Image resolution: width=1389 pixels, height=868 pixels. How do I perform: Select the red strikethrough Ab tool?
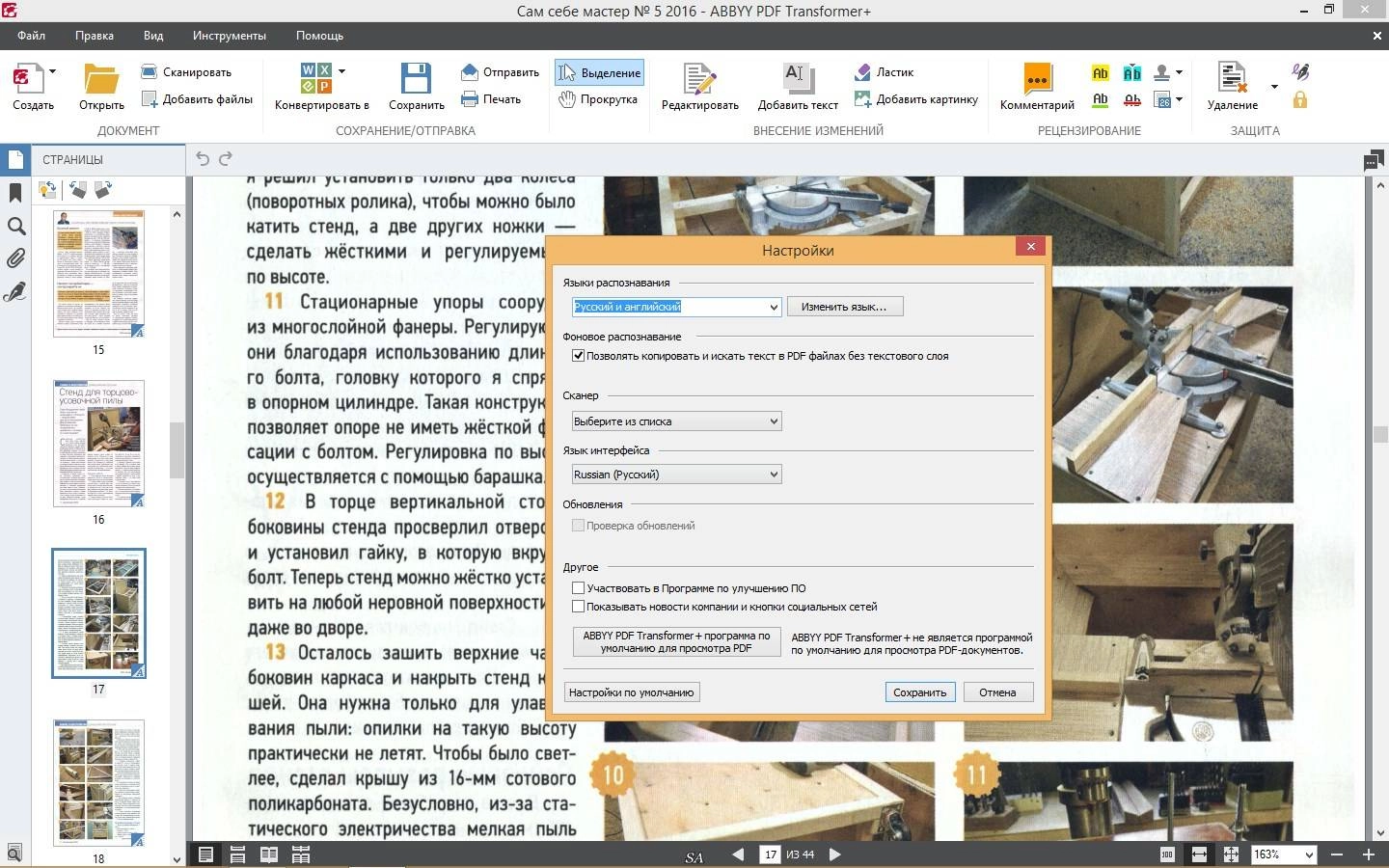pos(1132,99)
